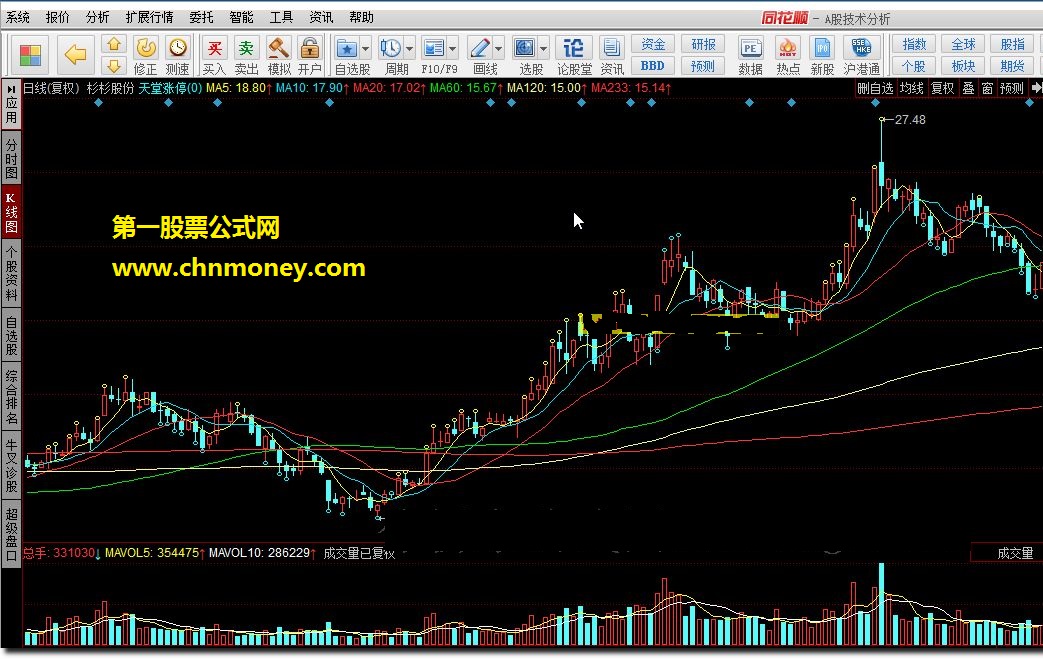Image resolution: width=1043 pixels, height=659 pixels.
Task: Open the 热点 hot topics flame icon
Action: coord(788,55)
